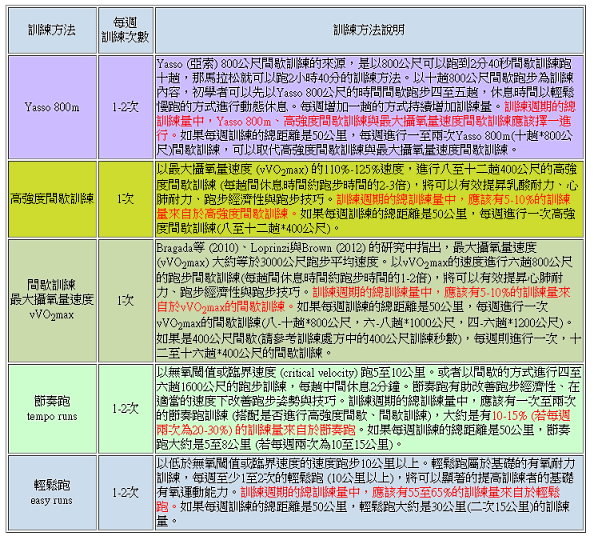Screen dimensions: 594x540
Task: Select the 高強度間歇訓練 method cell
Action: (x=52, y=199)
